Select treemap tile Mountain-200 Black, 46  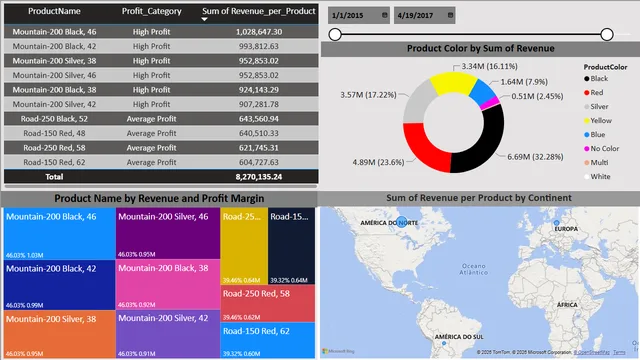click(60, 233)
